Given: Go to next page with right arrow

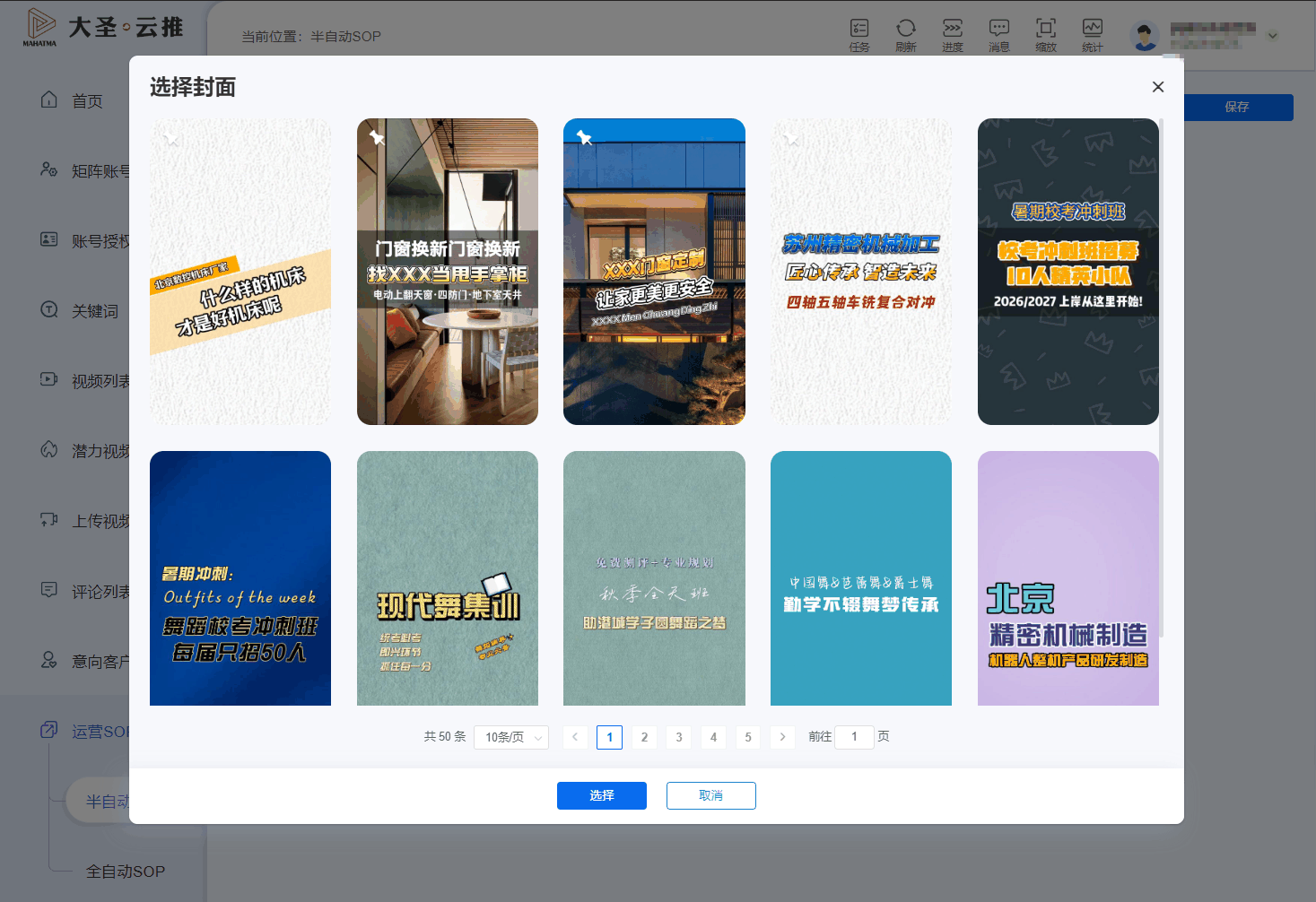Looking at the screenshot, I should click(783, 737).
